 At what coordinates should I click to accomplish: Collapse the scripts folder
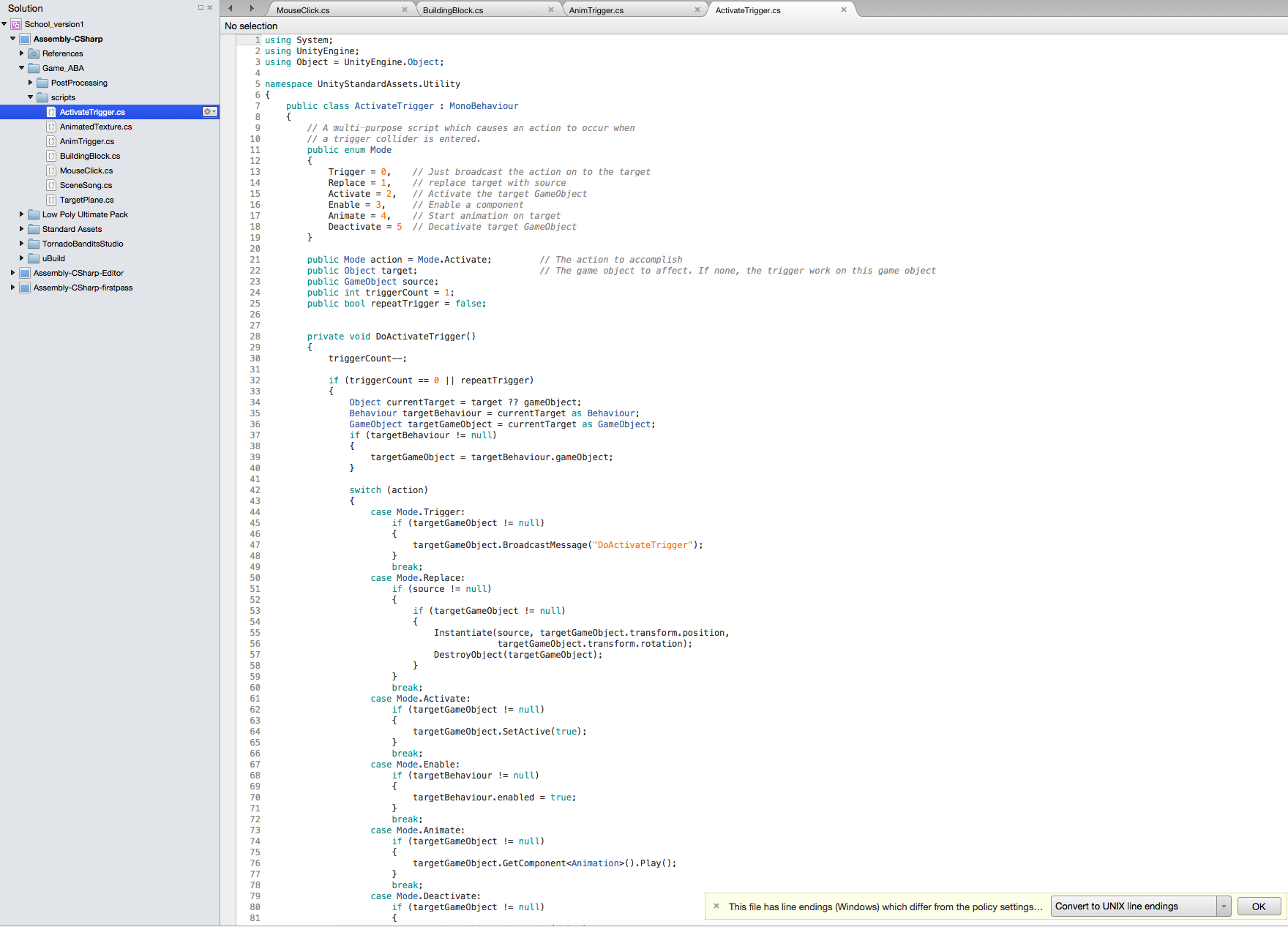[31, 97]
